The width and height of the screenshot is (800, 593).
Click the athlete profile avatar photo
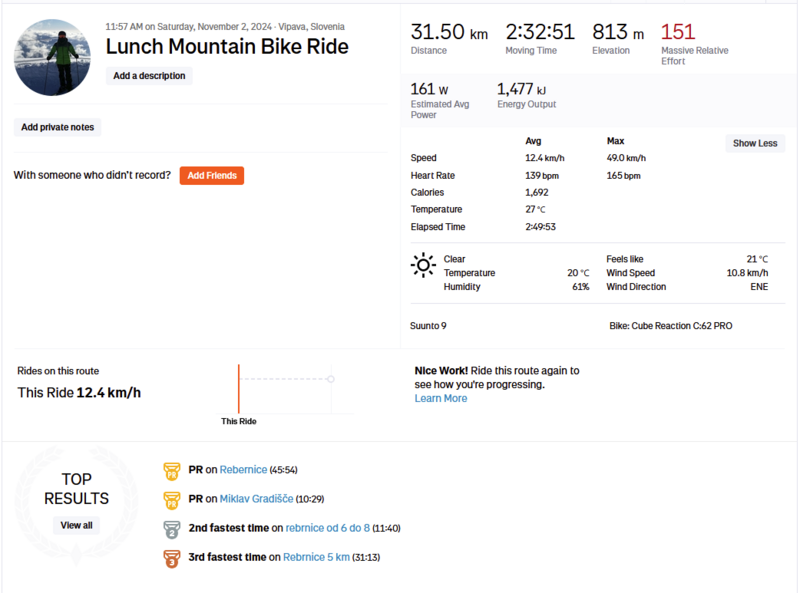point(52,58)
